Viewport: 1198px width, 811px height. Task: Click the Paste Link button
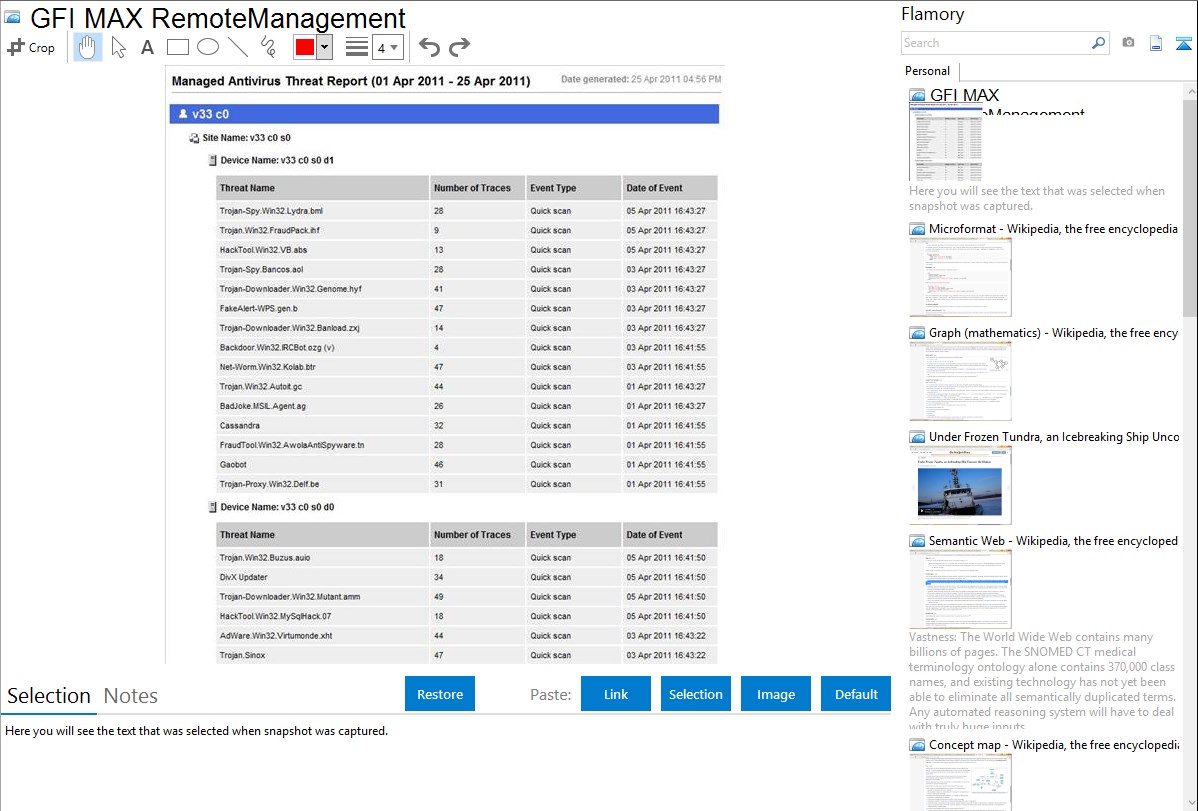coord(616,694)
